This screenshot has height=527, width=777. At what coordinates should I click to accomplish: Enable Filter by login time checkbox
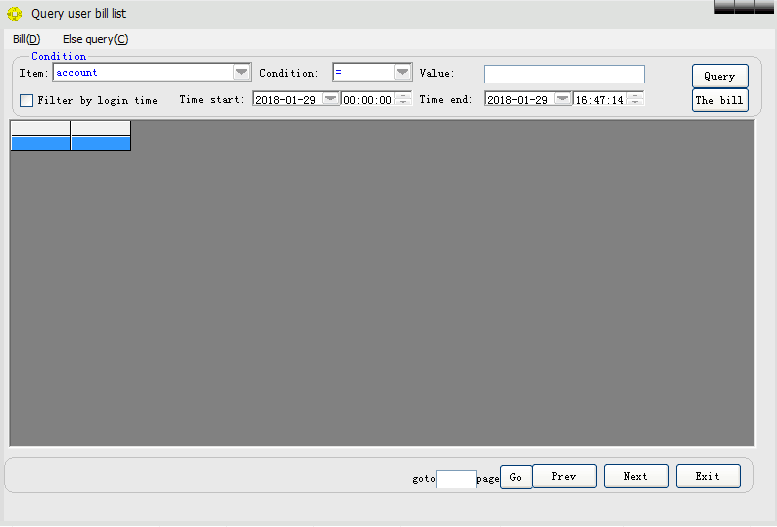click(x=26, y=100)
